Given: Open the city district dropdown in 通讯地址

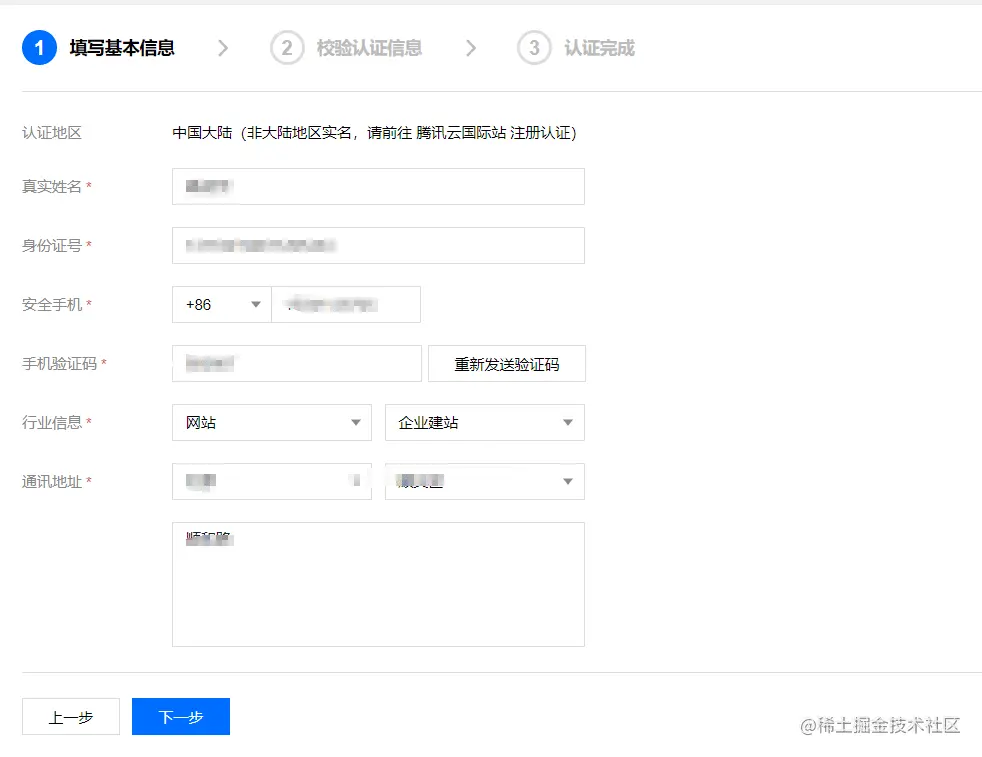Looking at the screenshot, I should (485, 481).
